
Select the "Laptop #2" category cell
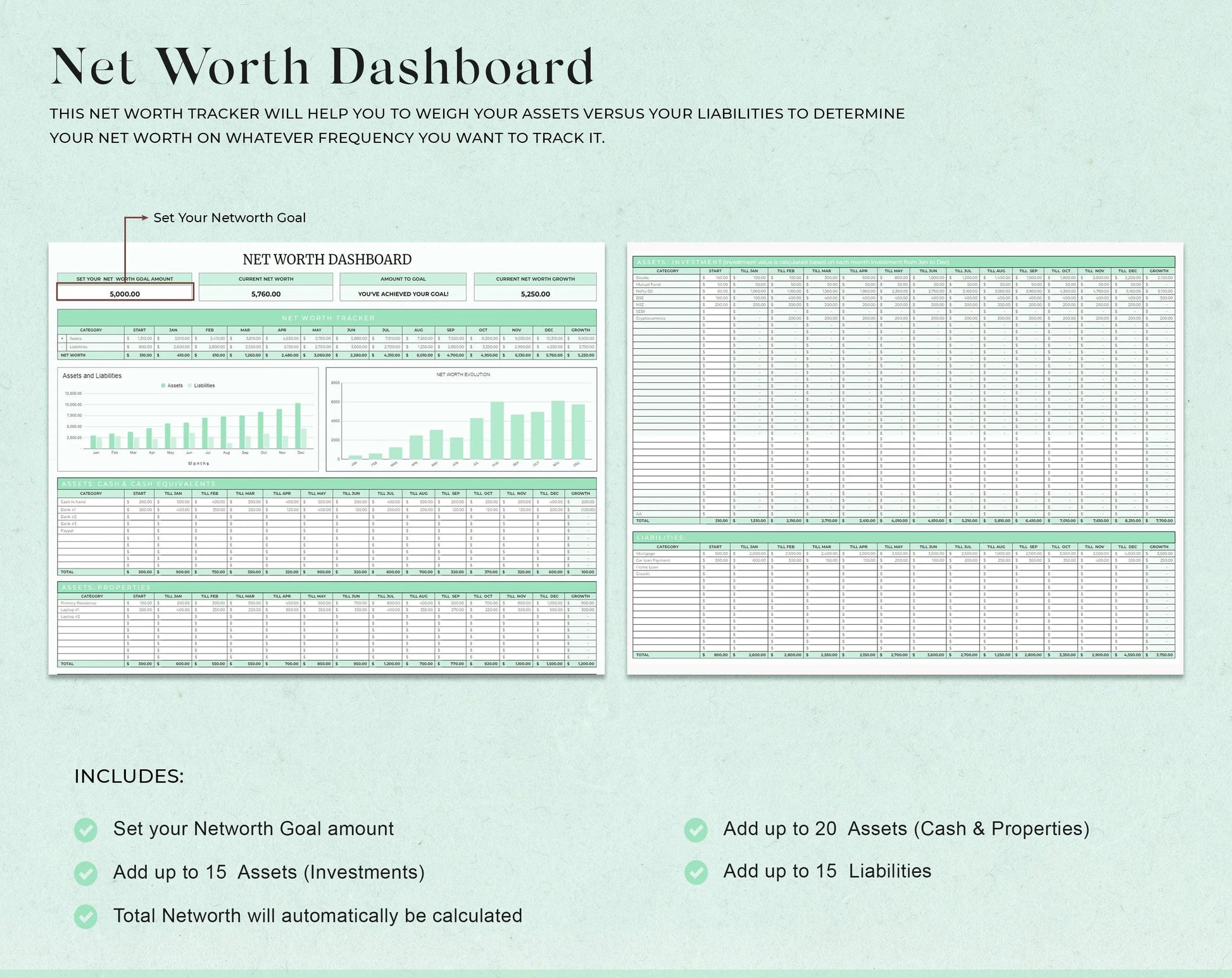coord(91,617)
